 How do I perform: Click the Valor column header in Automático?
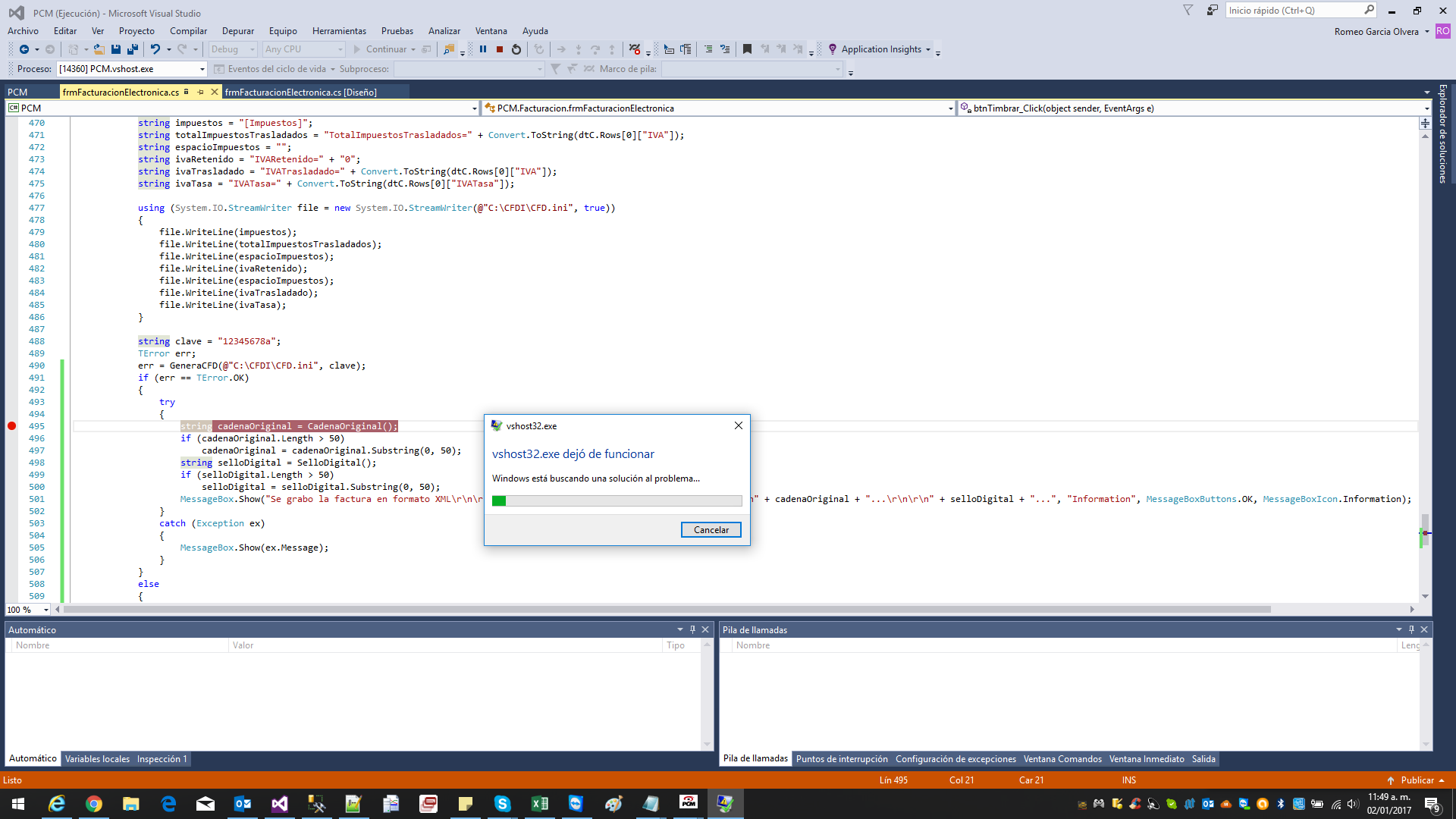click(446, 645)
